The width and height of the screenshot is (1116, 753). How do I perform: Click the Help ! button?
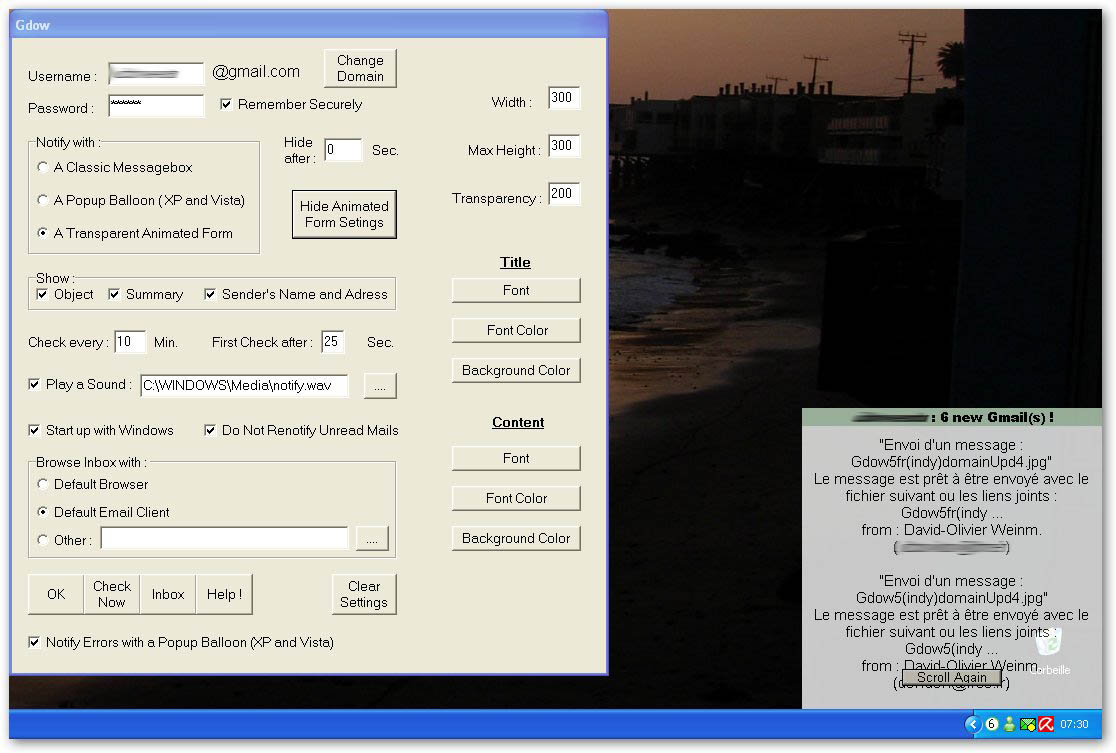point(224,594)
